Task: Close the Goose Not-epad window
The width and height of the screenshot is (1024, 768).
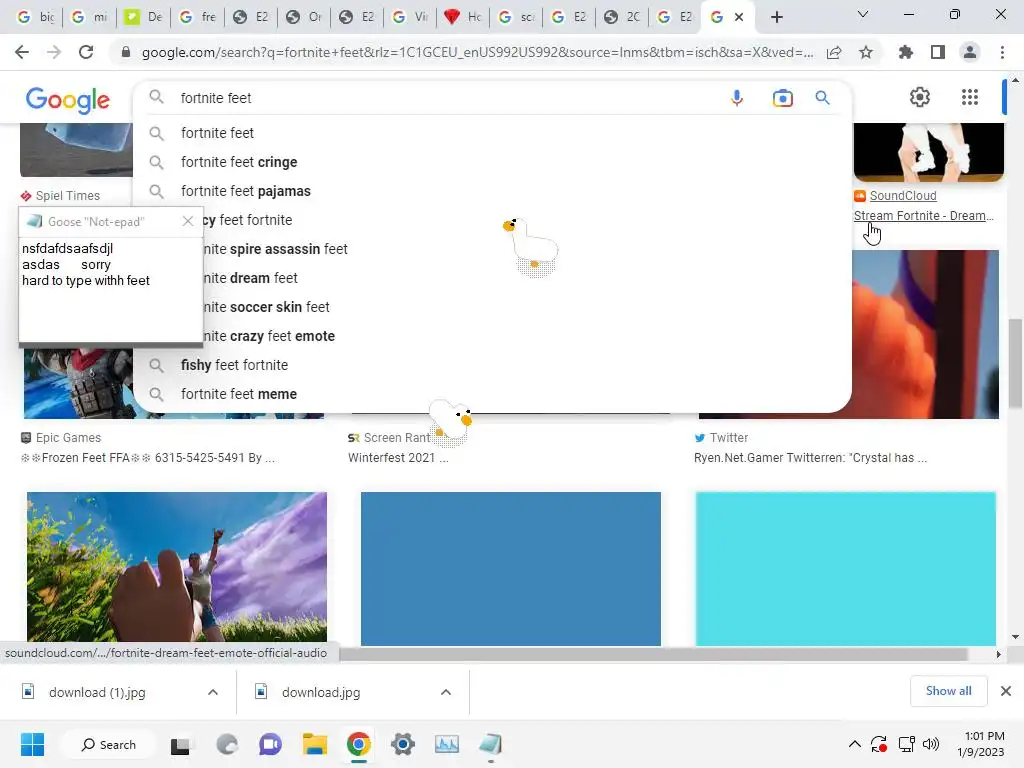Action: (x=188, y=221)
